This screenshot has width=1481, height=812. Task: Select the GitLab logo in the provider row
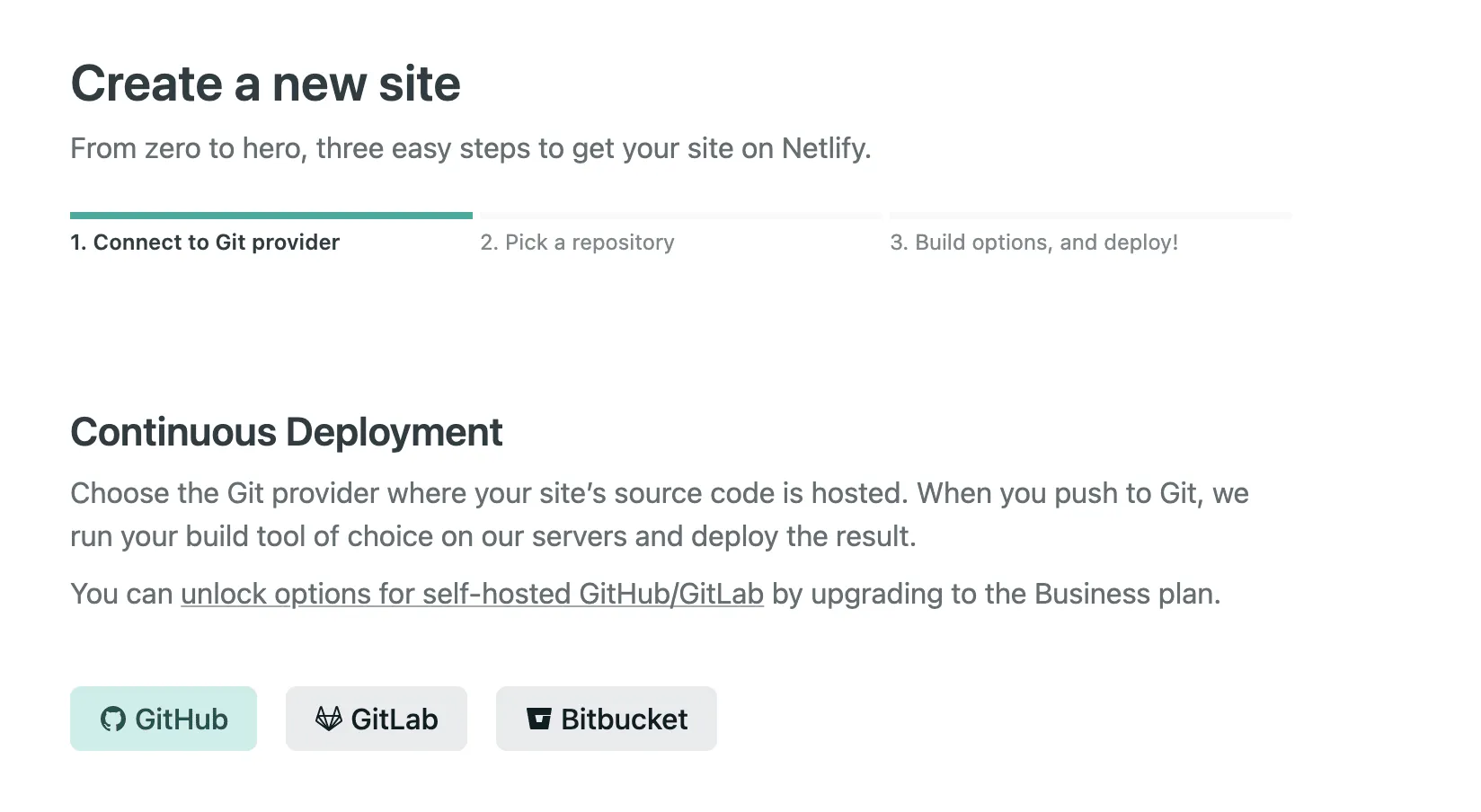coord(330,719)
